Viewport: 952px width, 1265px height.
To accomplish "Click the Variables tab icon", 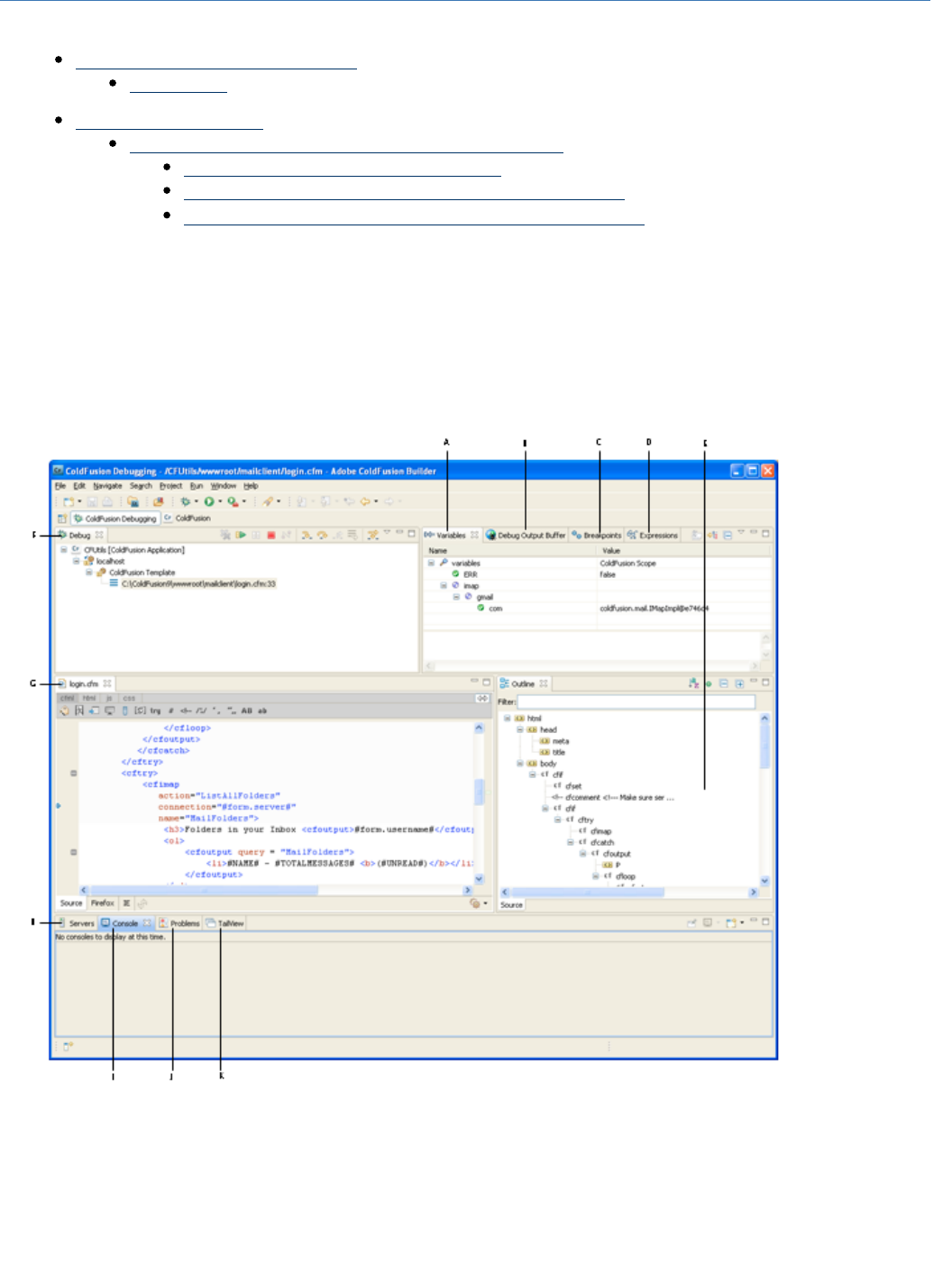I will [x=430, y=535].
